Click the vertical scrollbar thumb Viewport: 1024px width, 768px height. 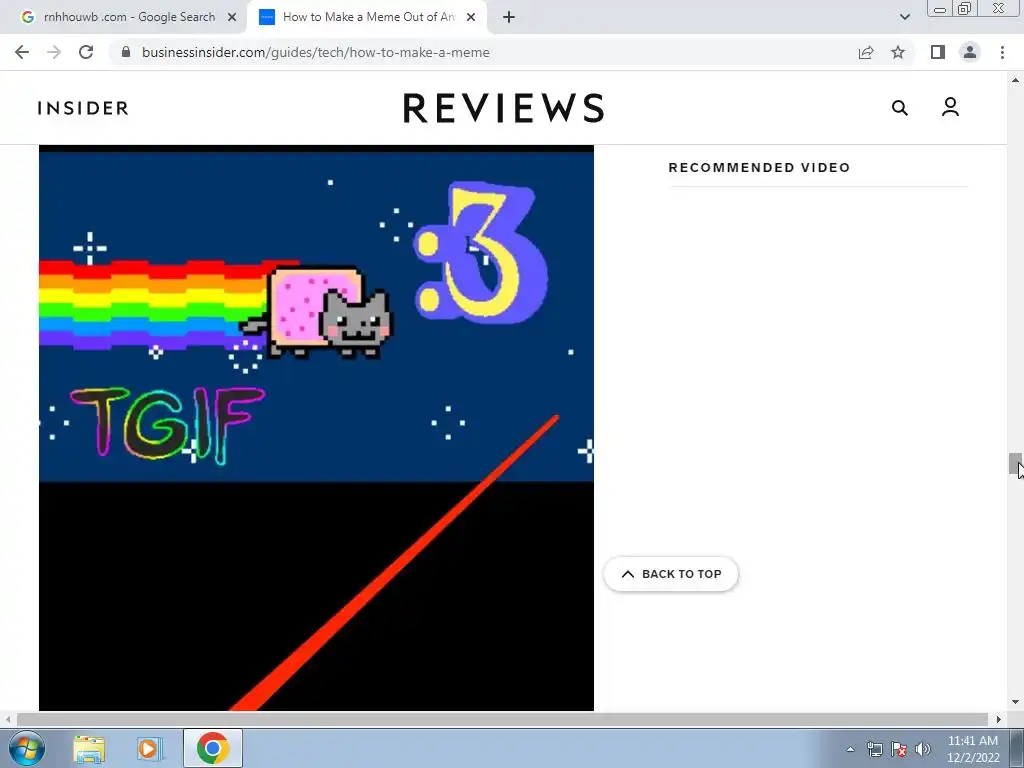click(1015, 464)
